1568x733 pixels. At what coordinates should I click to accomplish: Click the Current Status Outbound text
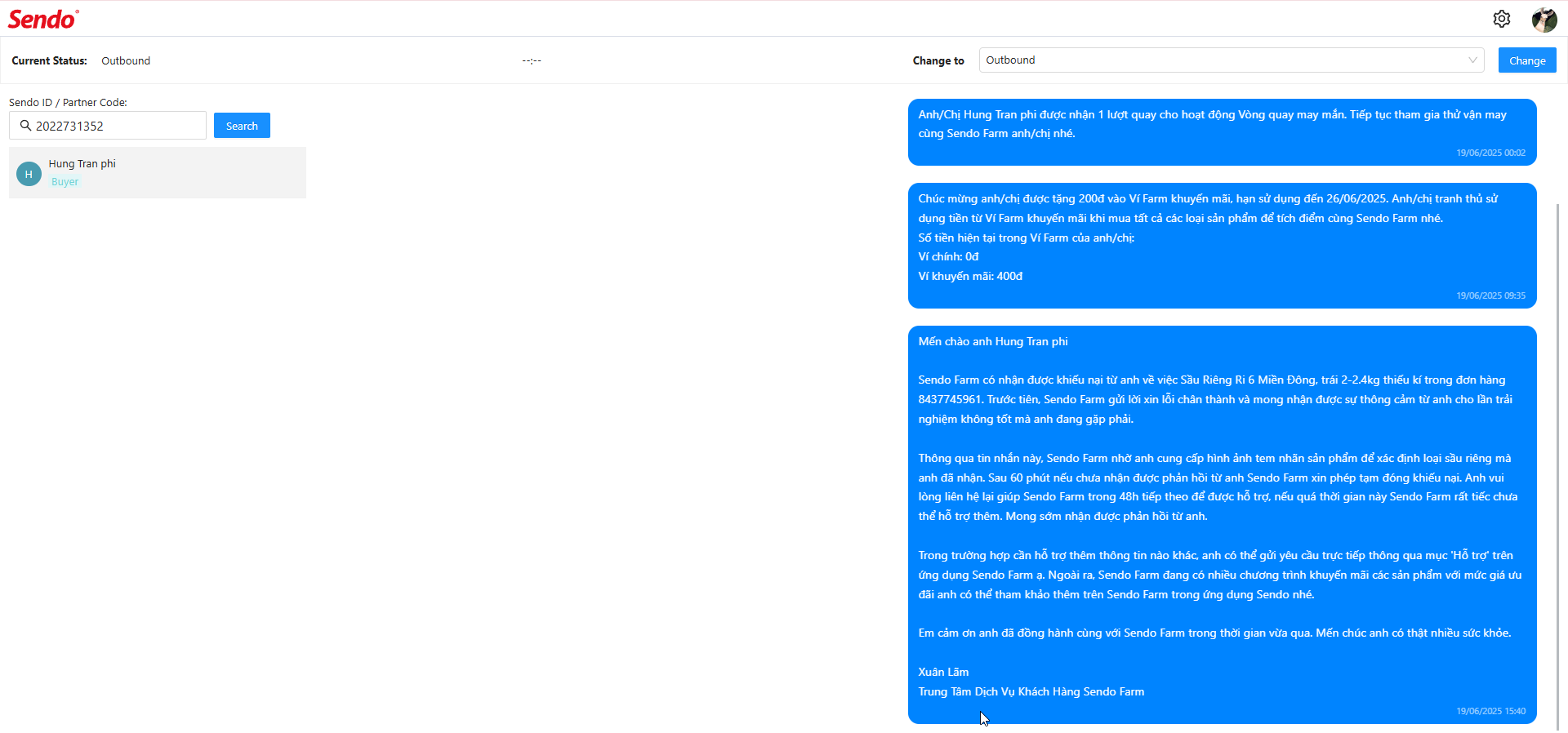click(x=126, y=60)
